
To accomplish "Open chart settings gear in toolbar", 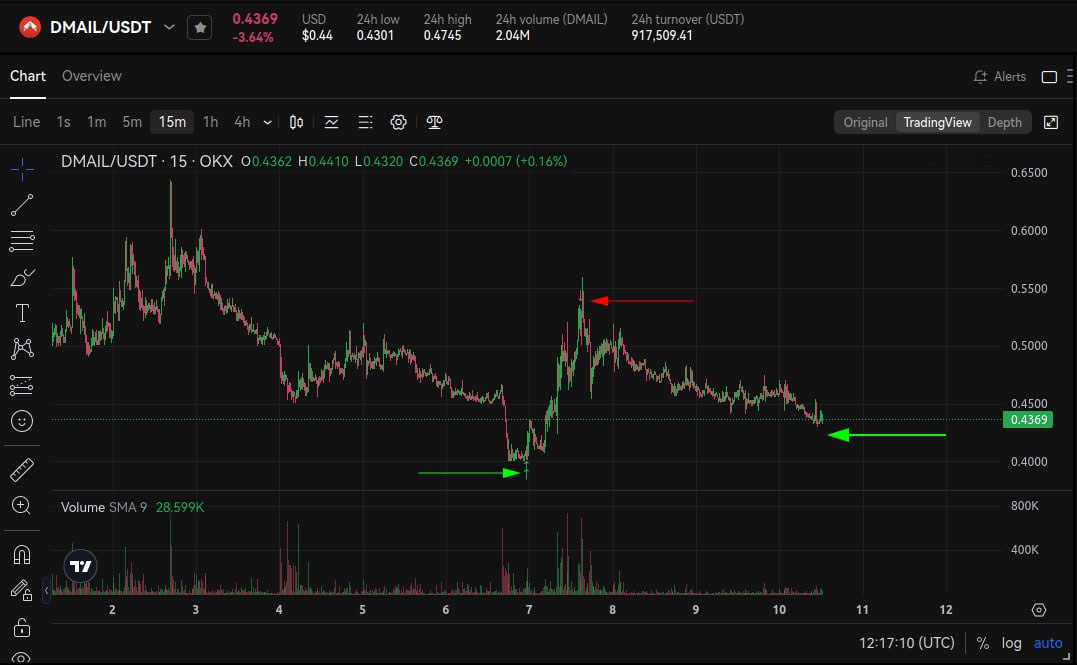I will pos(398,122).
